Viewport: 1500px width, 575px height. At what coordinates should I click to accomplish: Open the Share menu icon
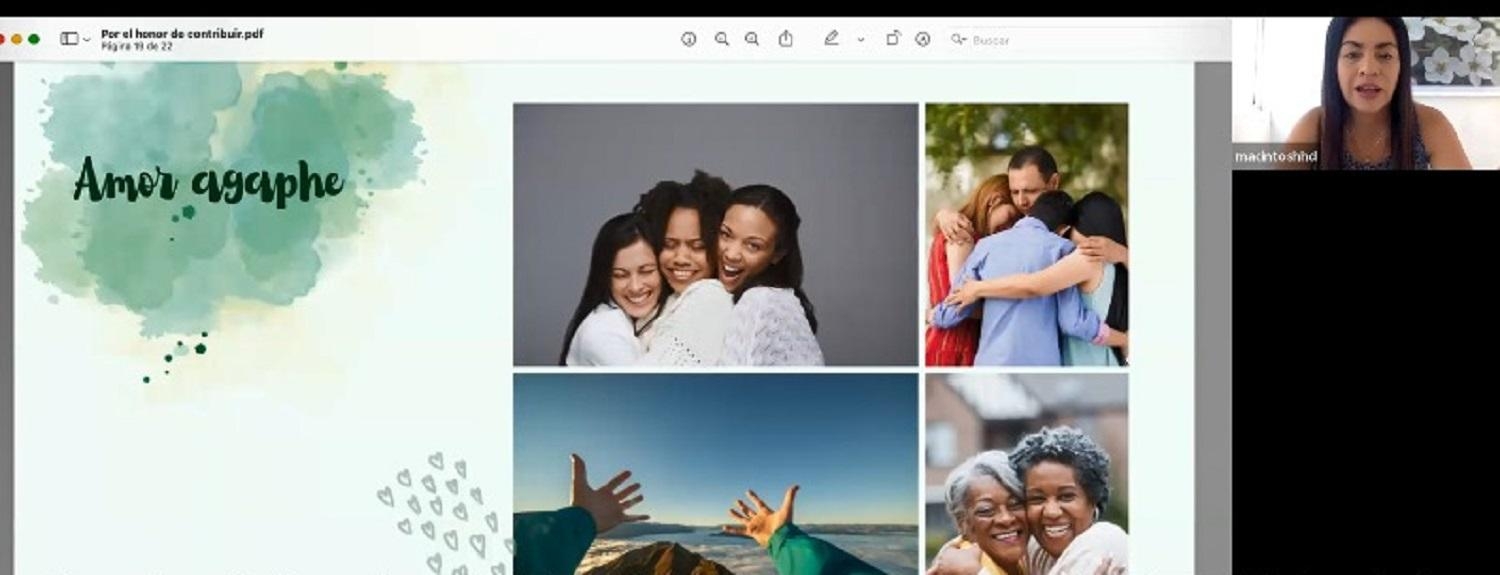786,39
